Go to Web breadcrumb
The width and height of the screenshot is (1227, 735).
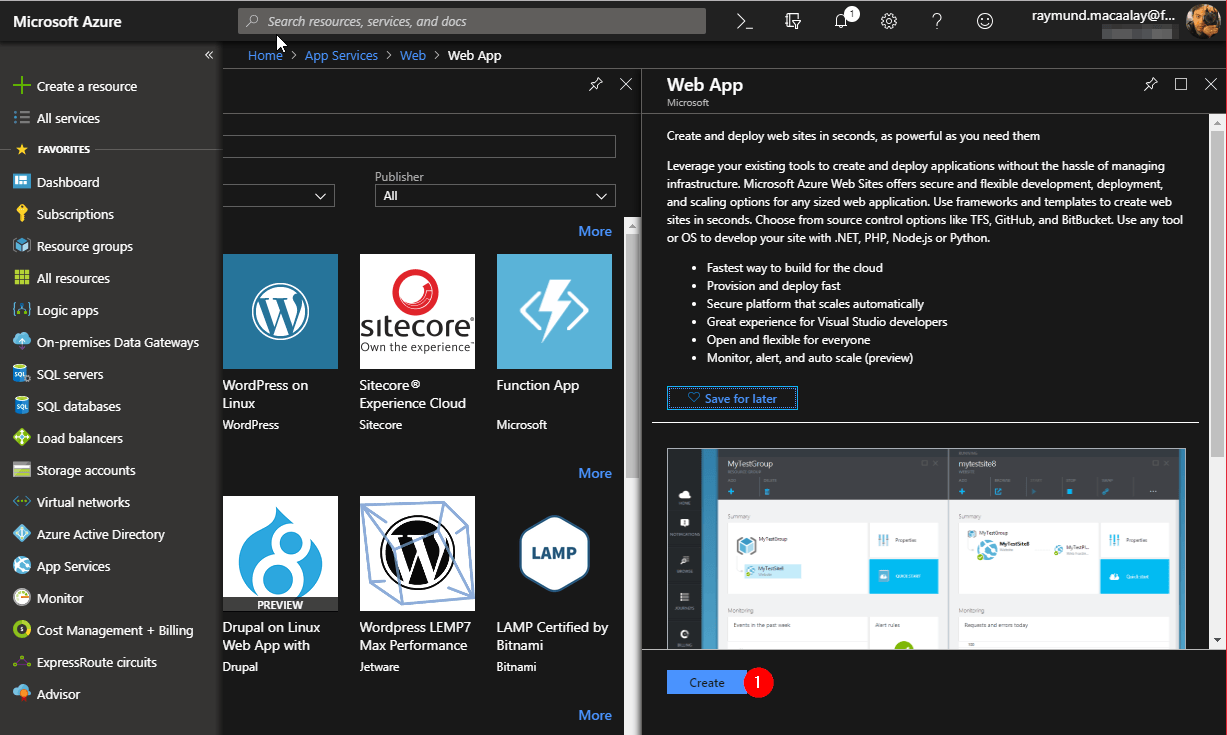click(413, 55)
